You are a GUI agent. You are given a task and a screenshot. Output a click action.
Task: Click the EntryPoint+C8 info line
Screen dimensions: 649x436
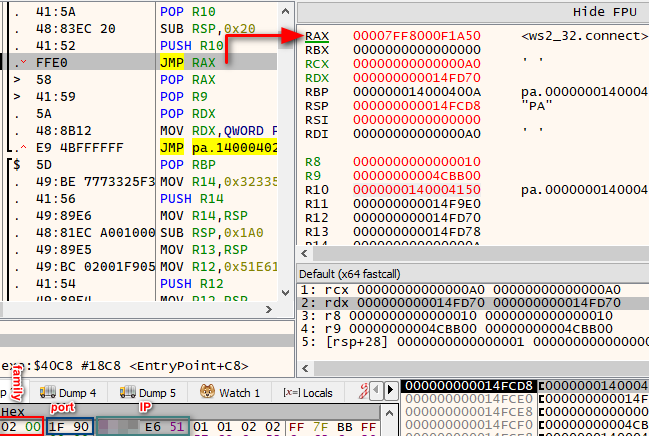[124, 366]
